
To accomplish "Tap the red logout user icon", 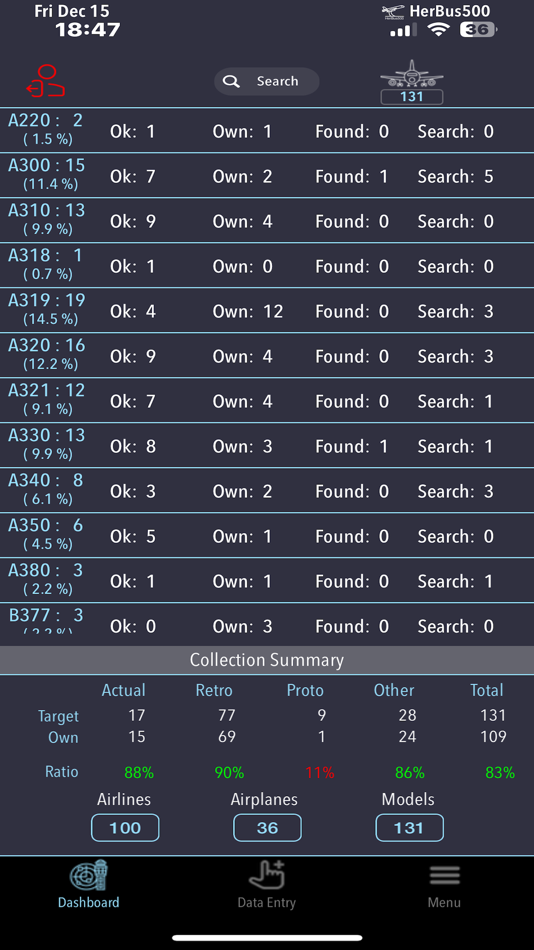I will pyautogui.click(x=45, y=81).
